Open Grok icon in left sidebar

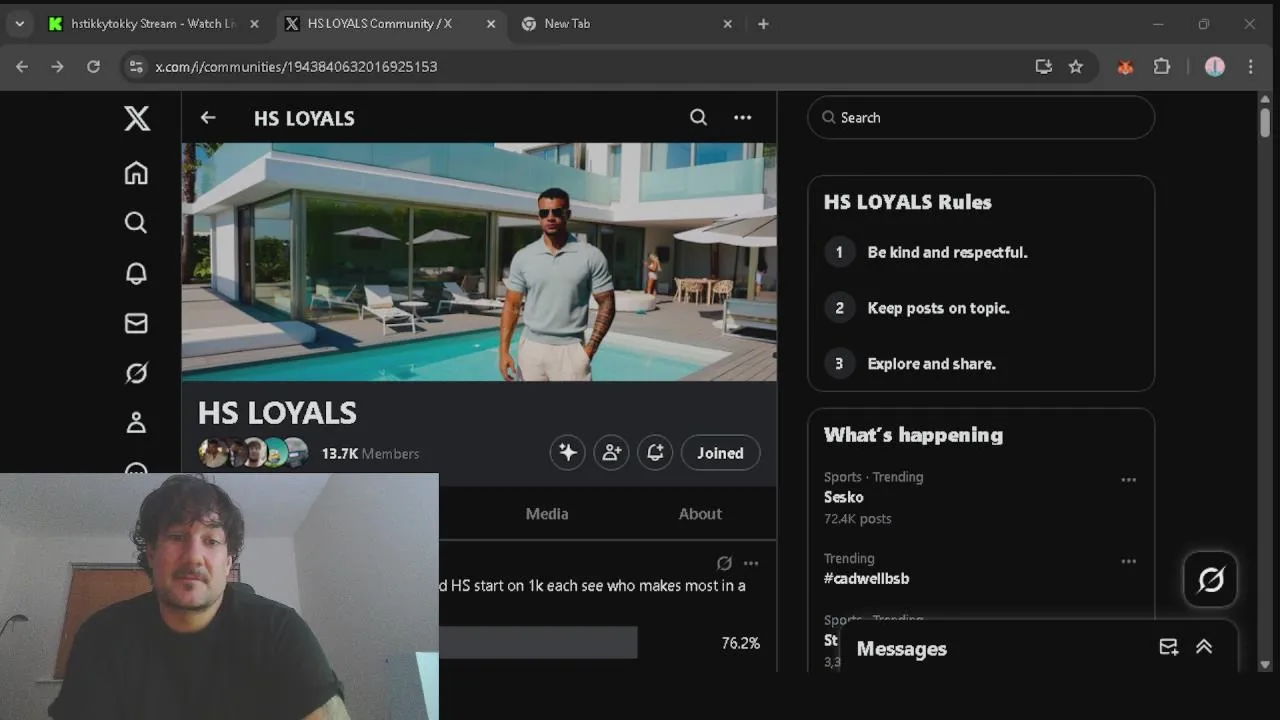point(136,373)
